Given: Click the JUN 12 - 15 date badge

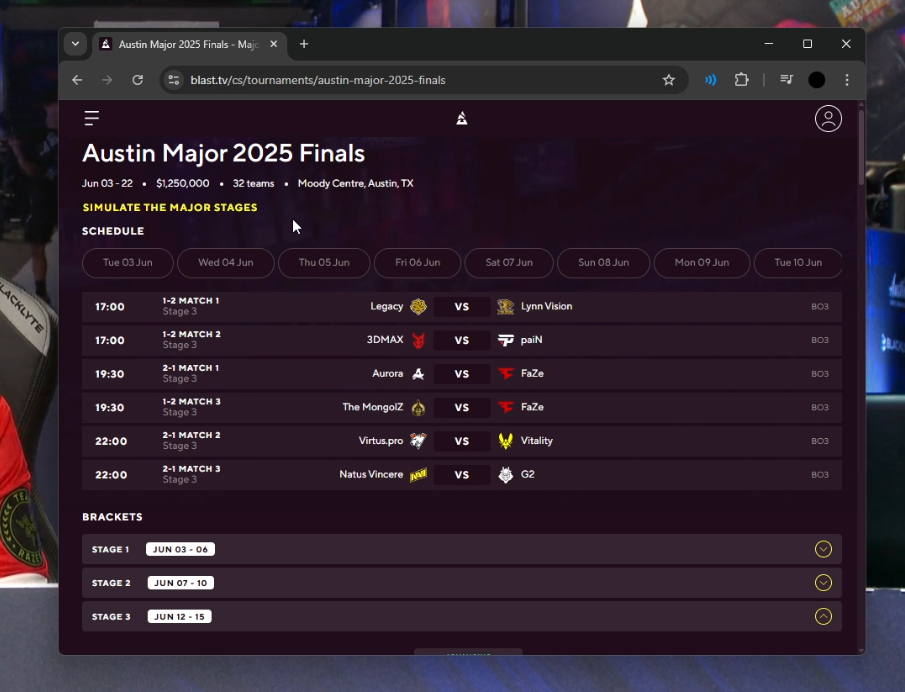Looking at the screenshot, I should pyautogui.click(x=179, y=616).
